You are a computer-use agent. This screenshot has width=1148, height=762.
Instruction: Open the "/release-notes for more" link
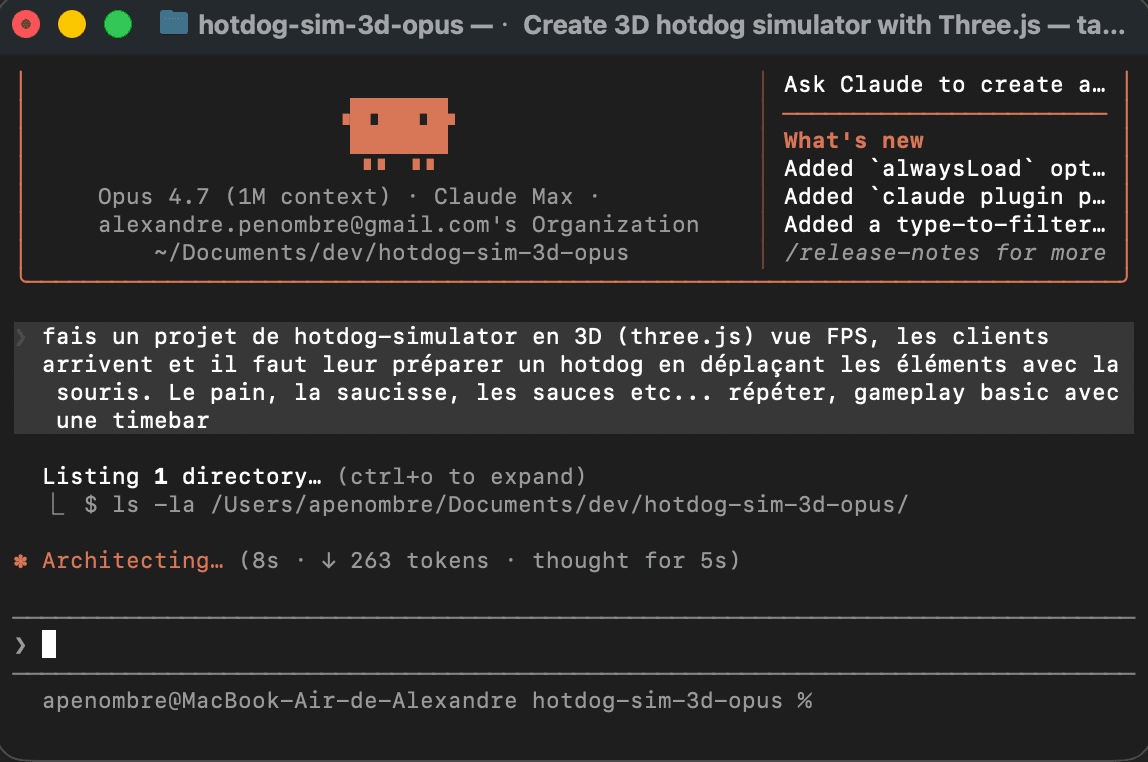click(944, 253)
